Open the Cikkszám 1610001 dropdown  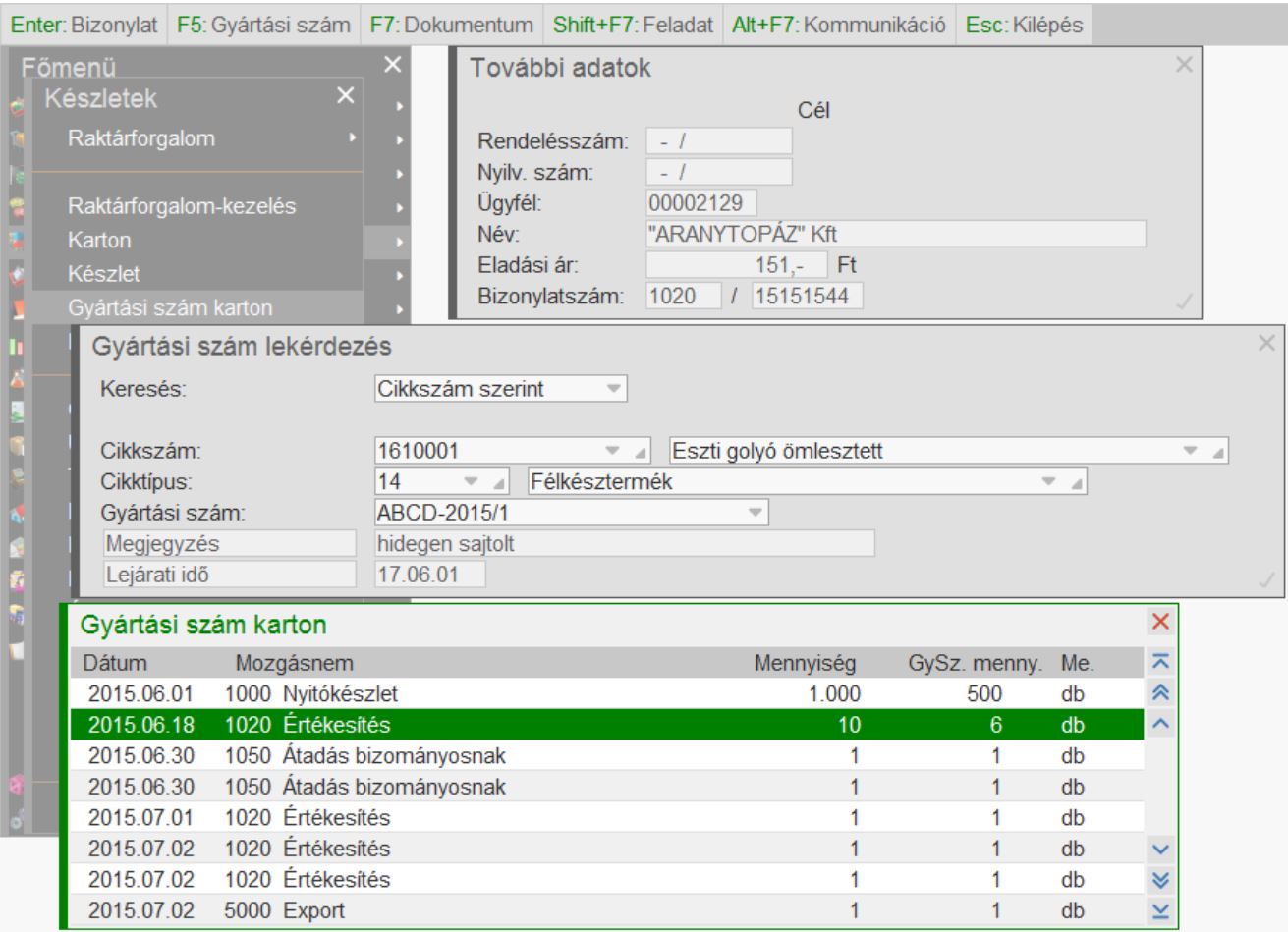coord(613,452)
